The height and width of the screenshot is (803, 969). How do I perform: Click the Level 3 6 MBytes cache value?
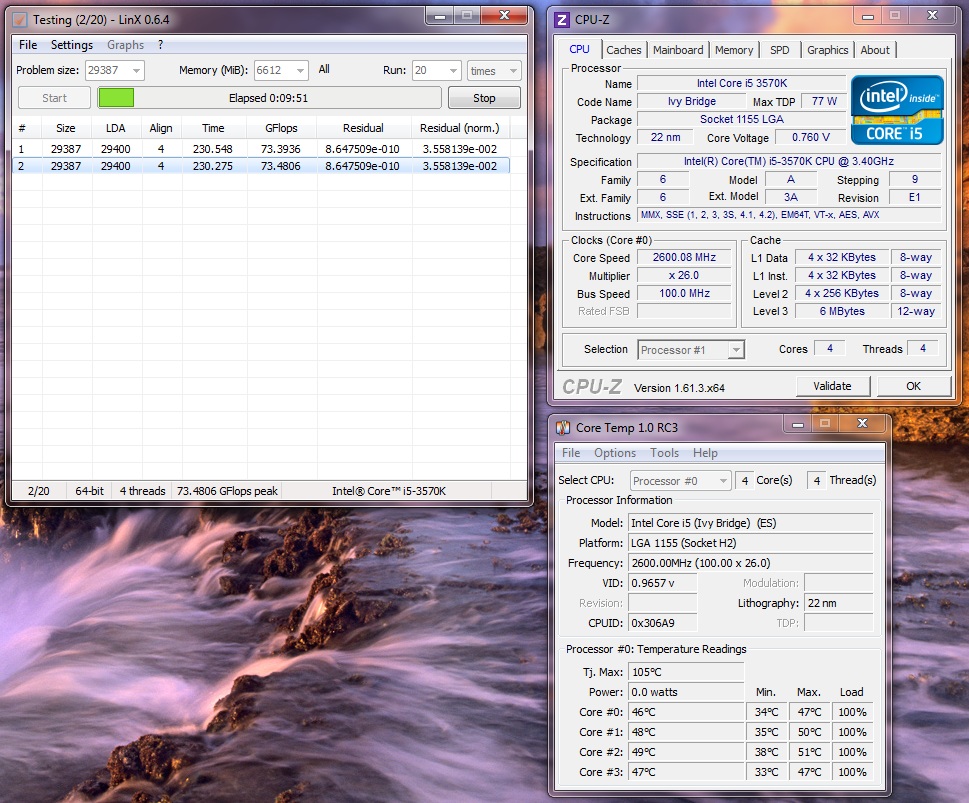842,311
